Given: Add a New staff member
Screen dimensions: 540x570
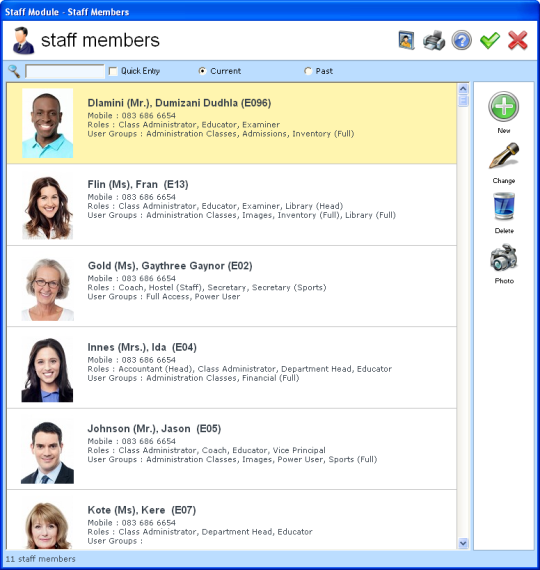Looking at the screenshot, I should point(504,113).
